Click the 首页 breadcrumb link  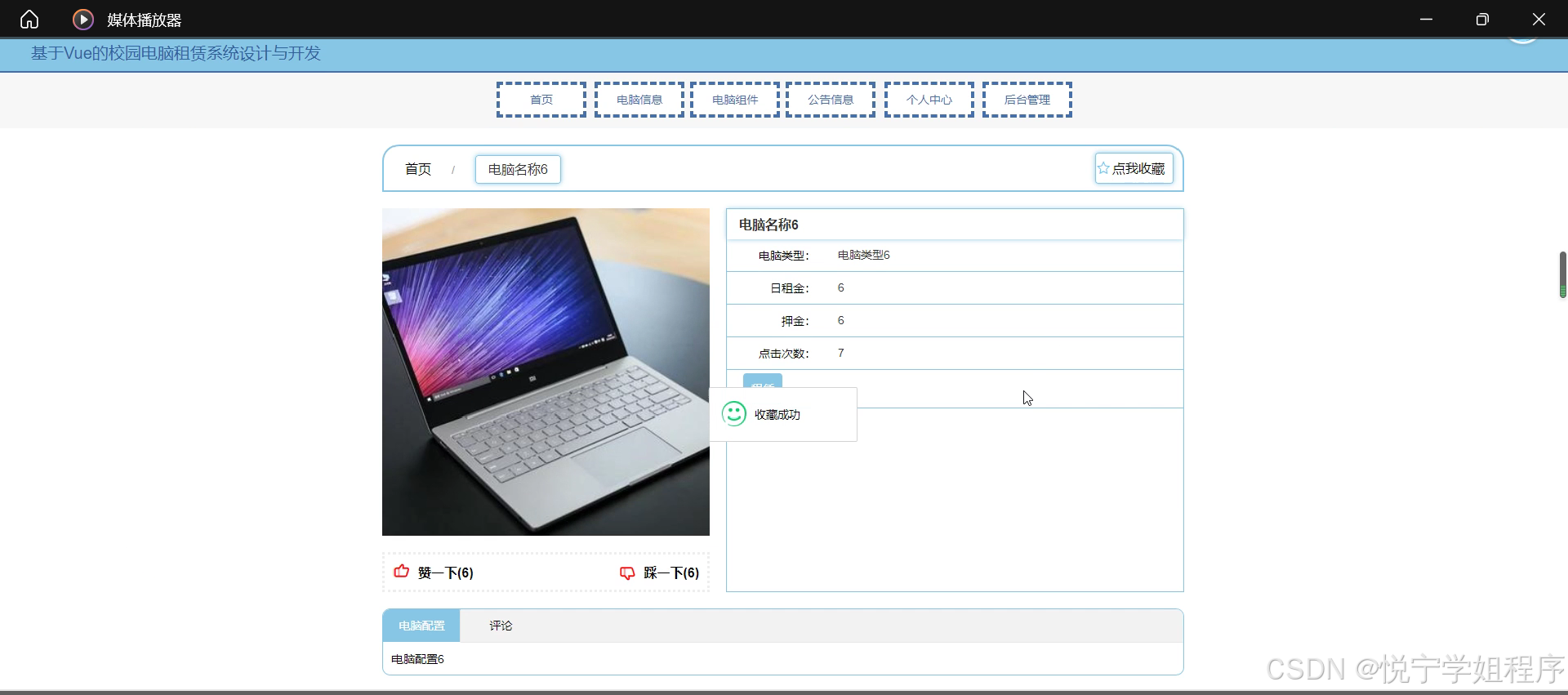(x=418, y=169)
